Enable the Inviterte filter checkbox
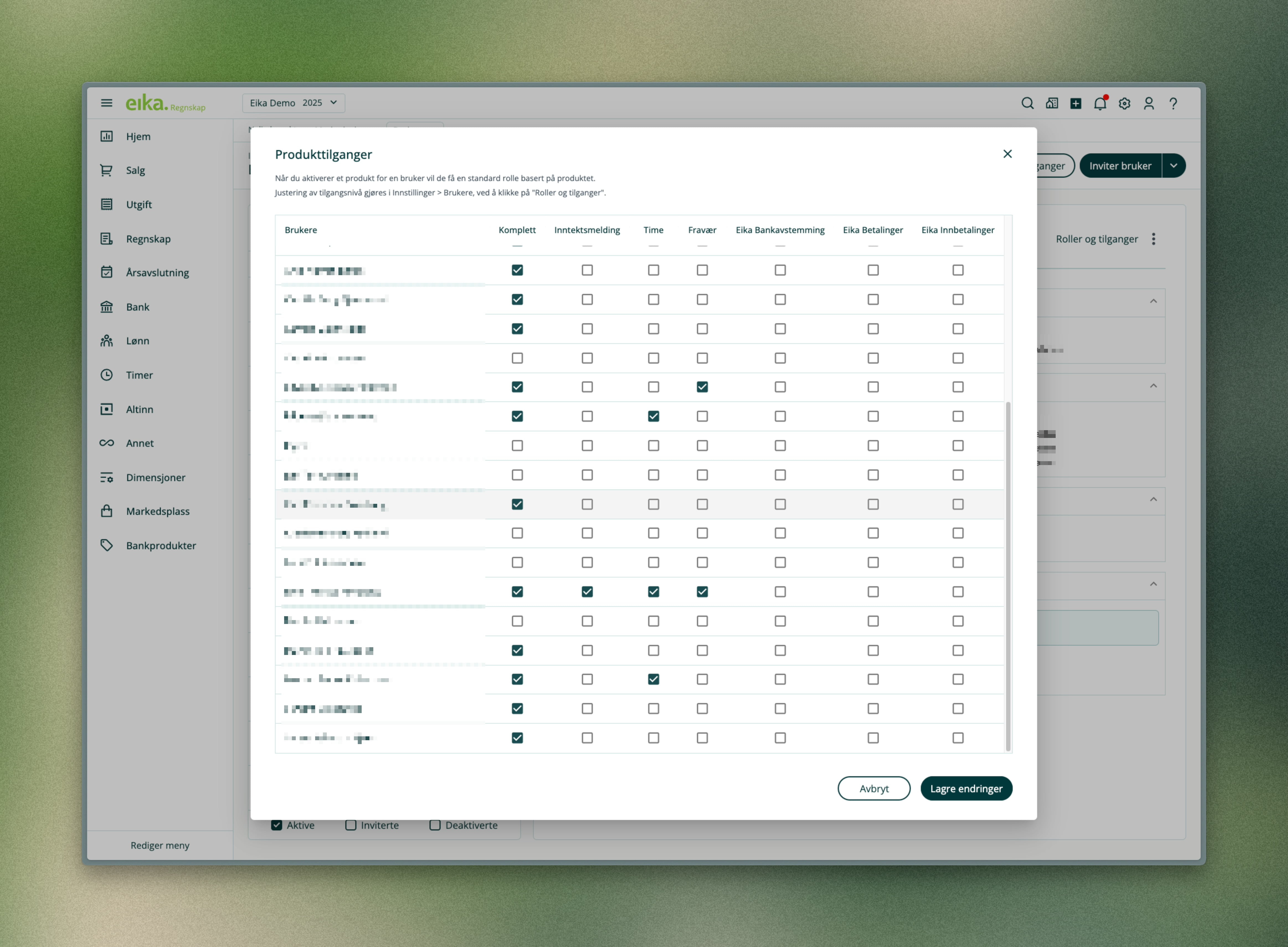This screenshot has height=947, width=1288. click(x=350, y=825)
